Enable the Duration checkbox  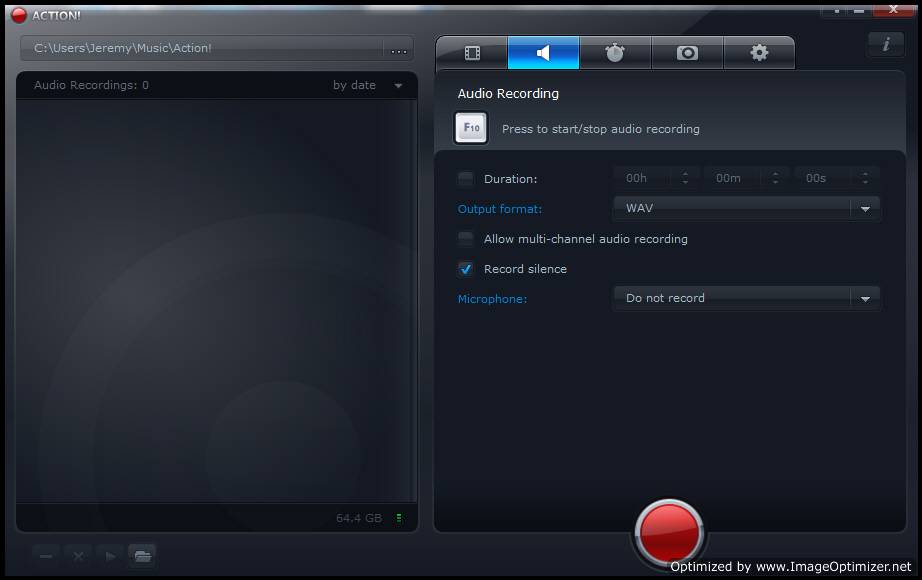pos(465,179)
